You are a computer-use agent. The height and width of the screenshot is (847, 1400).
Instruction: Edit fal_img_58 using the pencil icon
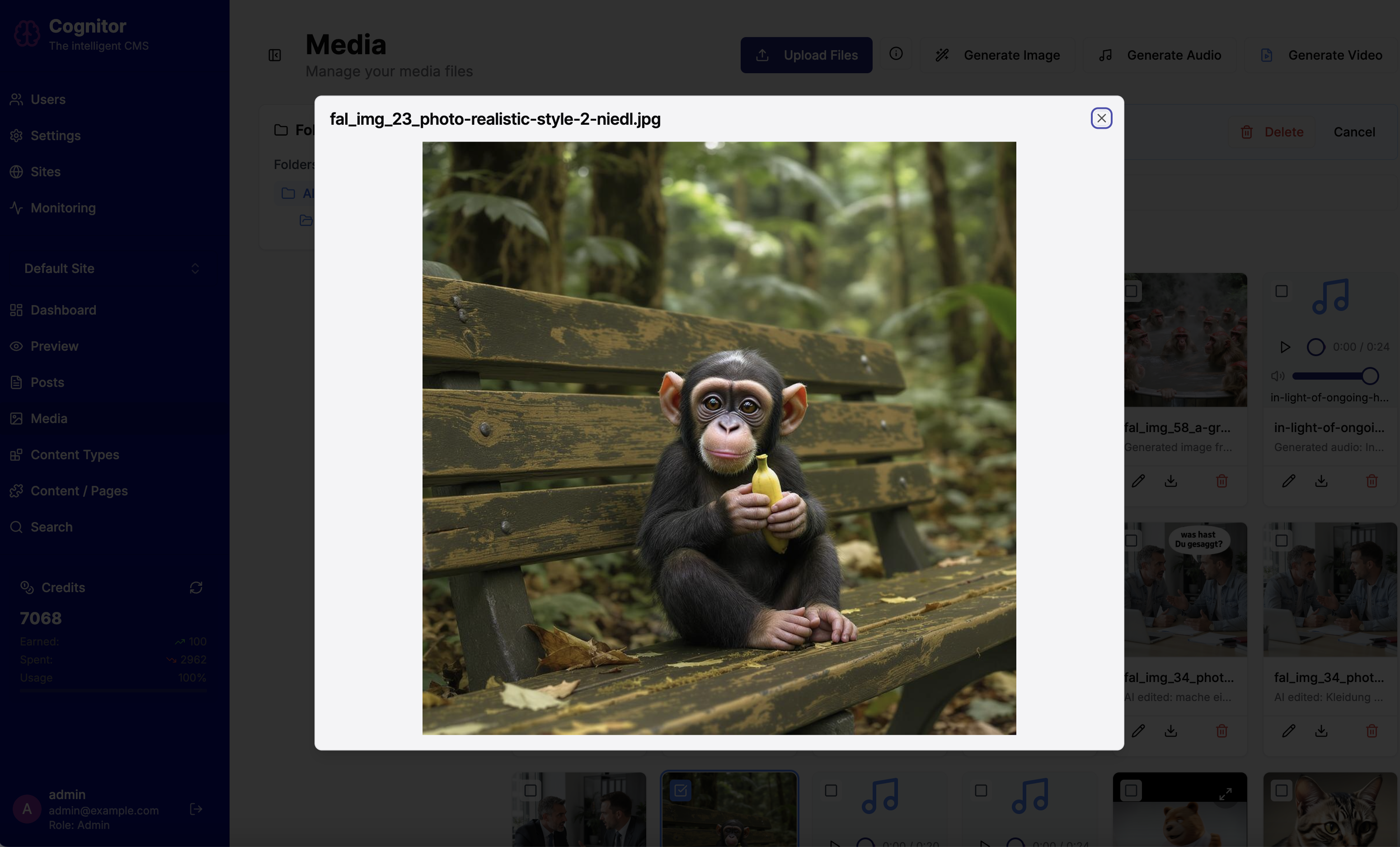tap(1139, 481)
